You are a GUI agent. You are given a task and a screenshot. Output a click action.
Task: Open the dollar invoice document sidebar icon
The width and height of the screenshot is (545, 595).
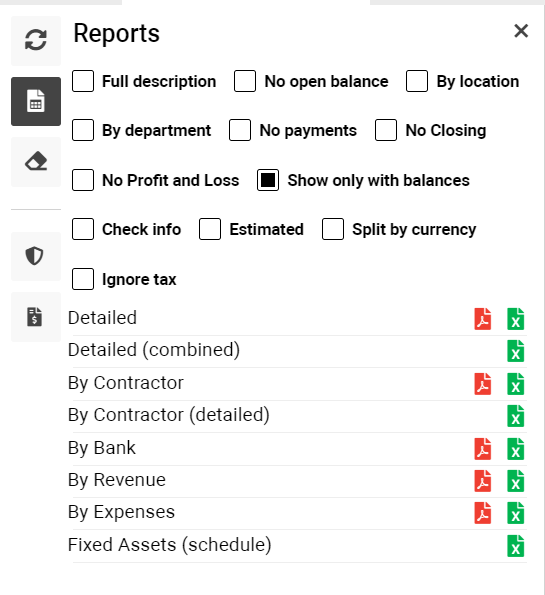click(x=36, y=317)
